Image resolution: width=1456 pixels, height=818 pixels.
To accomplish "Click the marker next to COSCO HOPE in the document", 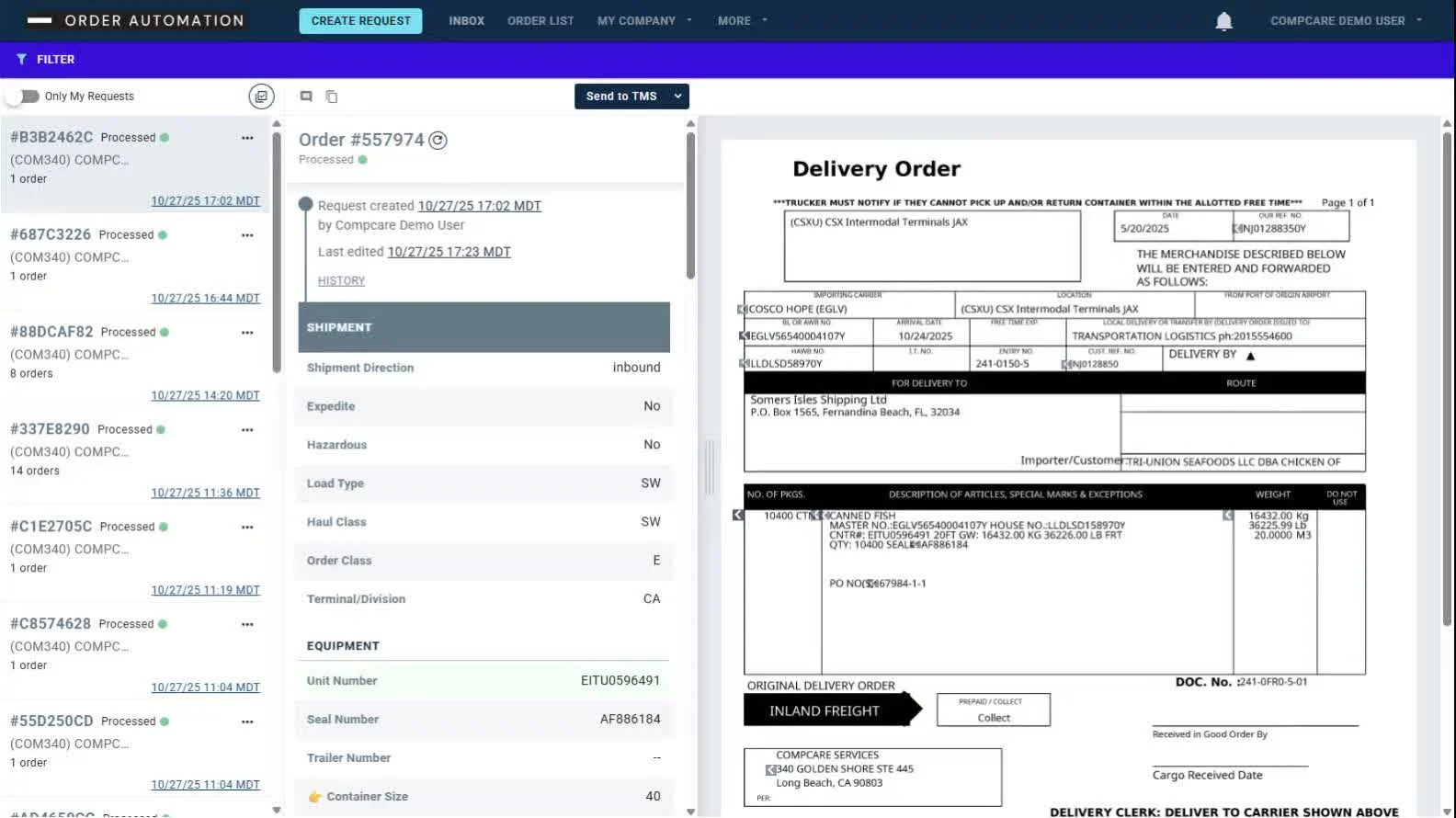I will click(x=742, y=310).
